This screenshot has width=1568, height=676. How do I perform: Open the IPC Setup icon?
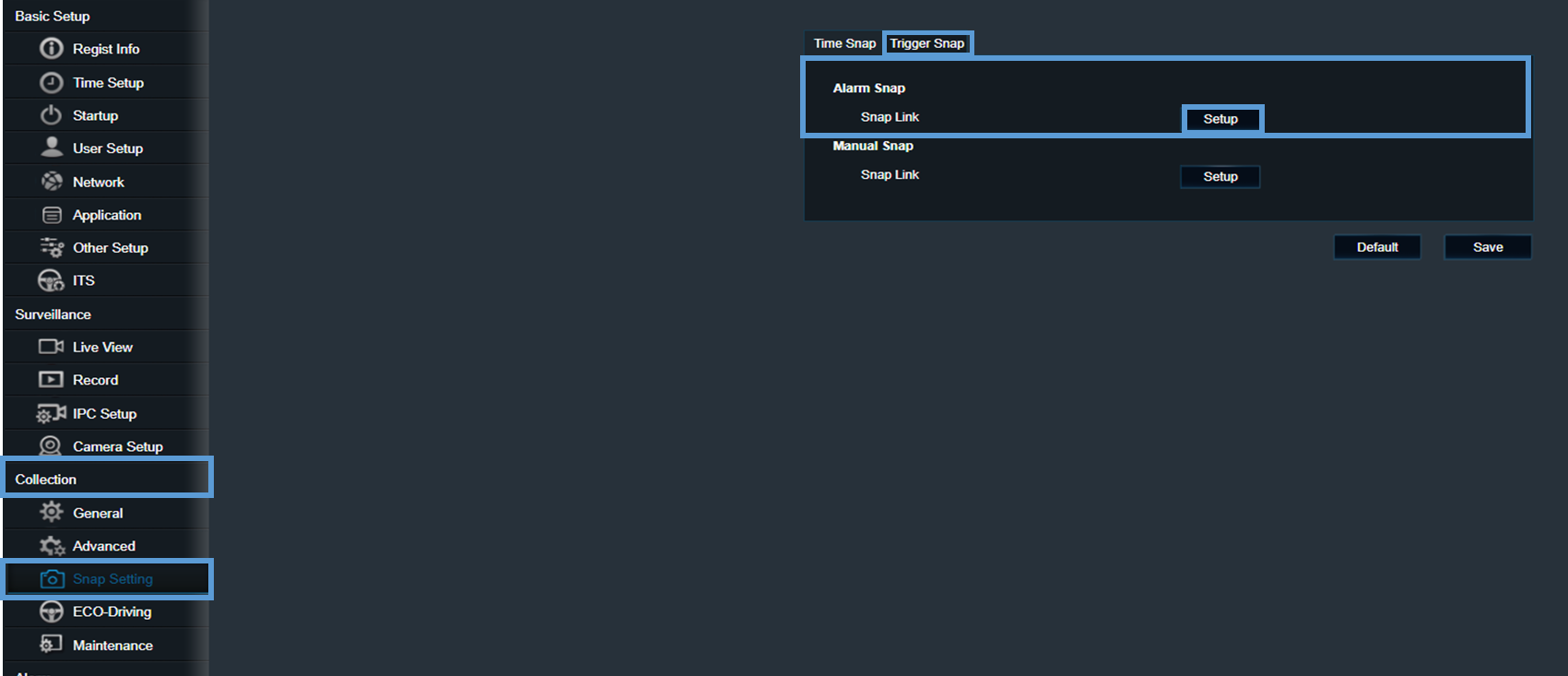point(51,413)
